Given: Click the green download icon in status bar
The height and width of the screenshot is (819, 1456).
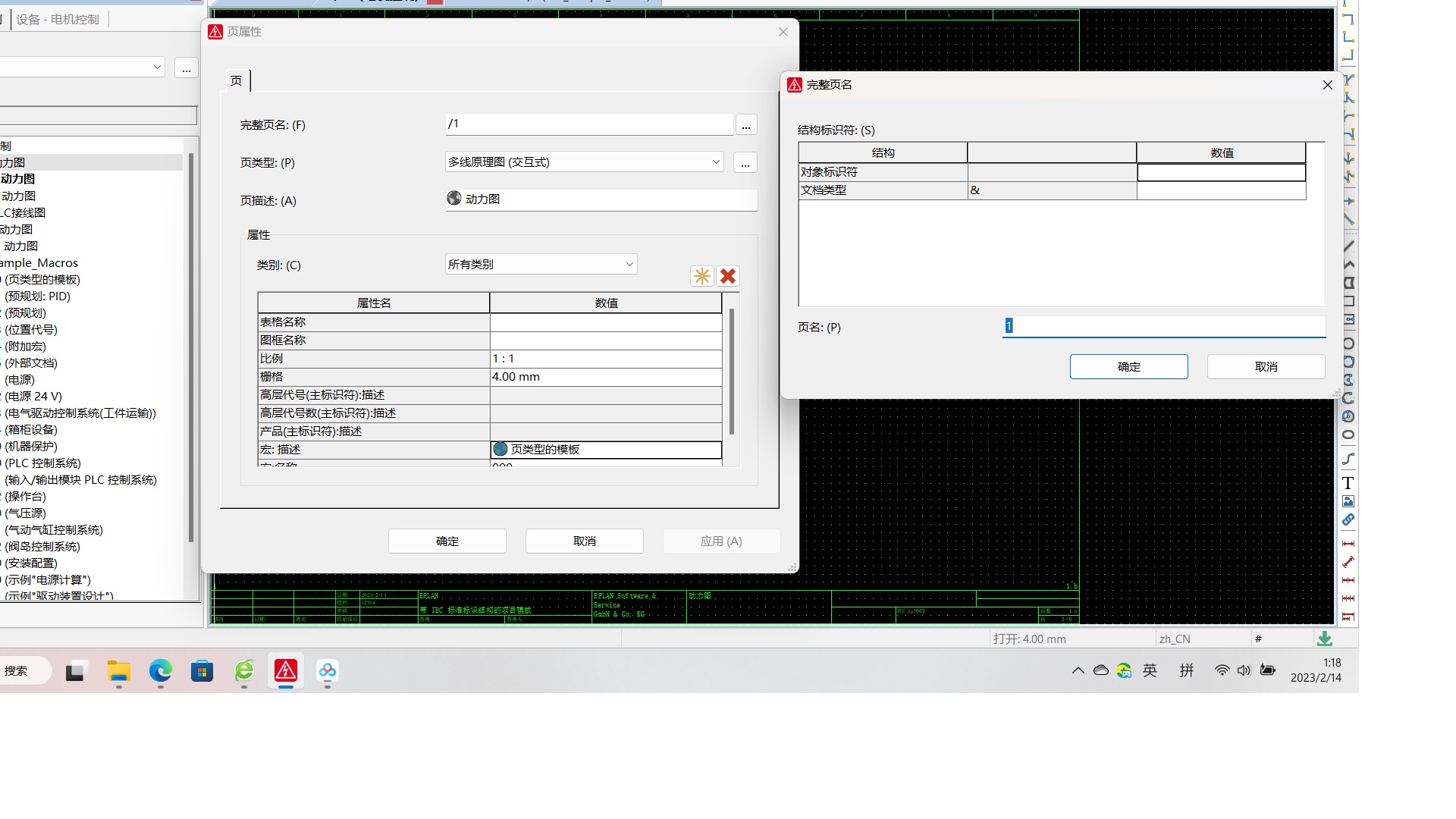Looking at the screenshot, I should pyautogui.click(x=1324, y=639).
